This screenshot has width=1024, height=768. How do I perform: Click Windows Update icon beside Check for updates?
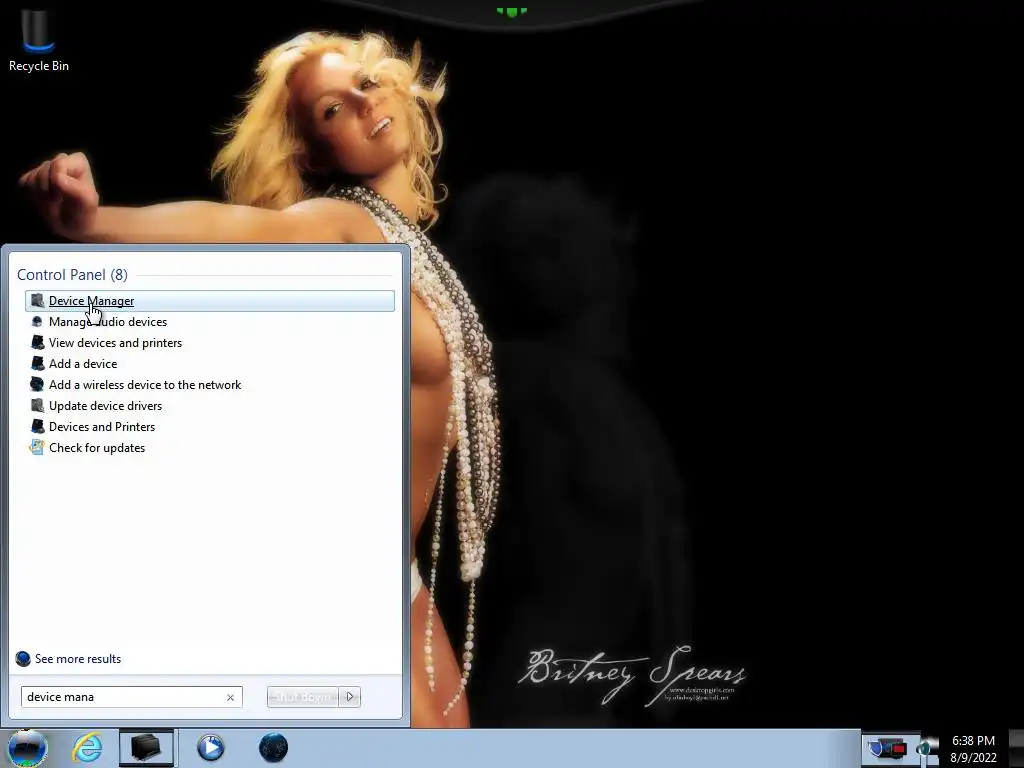point(37,447)
